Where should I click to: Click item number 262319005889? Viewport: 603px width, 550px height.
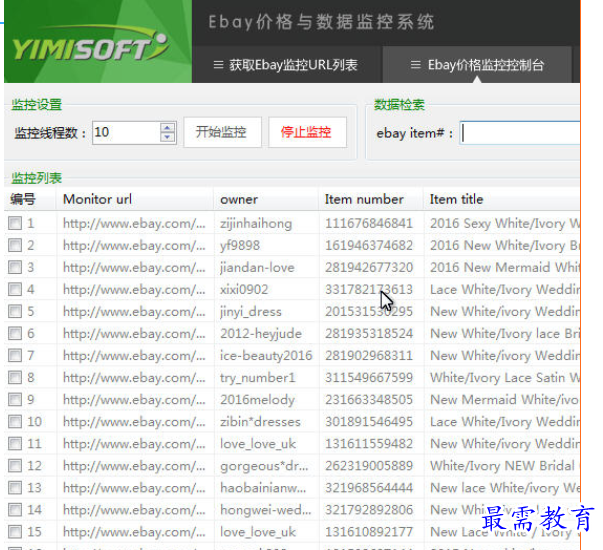[x=369, y=466]
